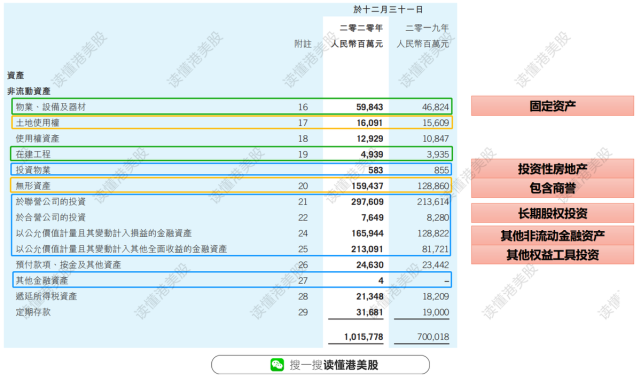Click the 在建工程 row label
The width and height of the screenshot is (641, 381).
33,154
